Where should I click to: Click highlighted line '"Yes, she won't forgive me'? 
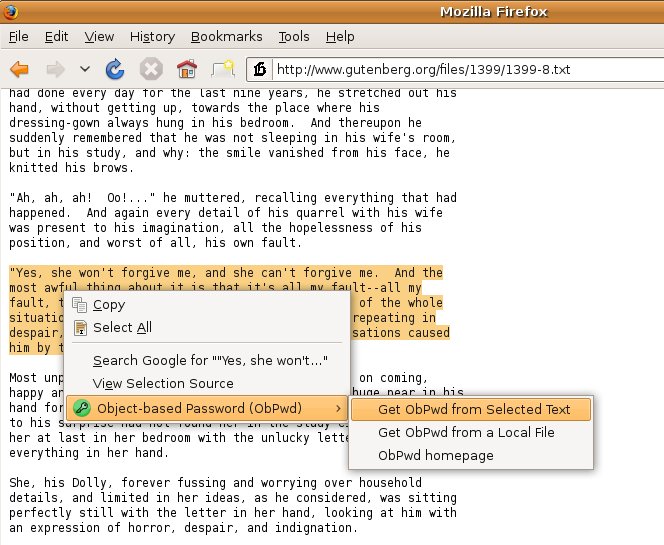coord(226,273)
